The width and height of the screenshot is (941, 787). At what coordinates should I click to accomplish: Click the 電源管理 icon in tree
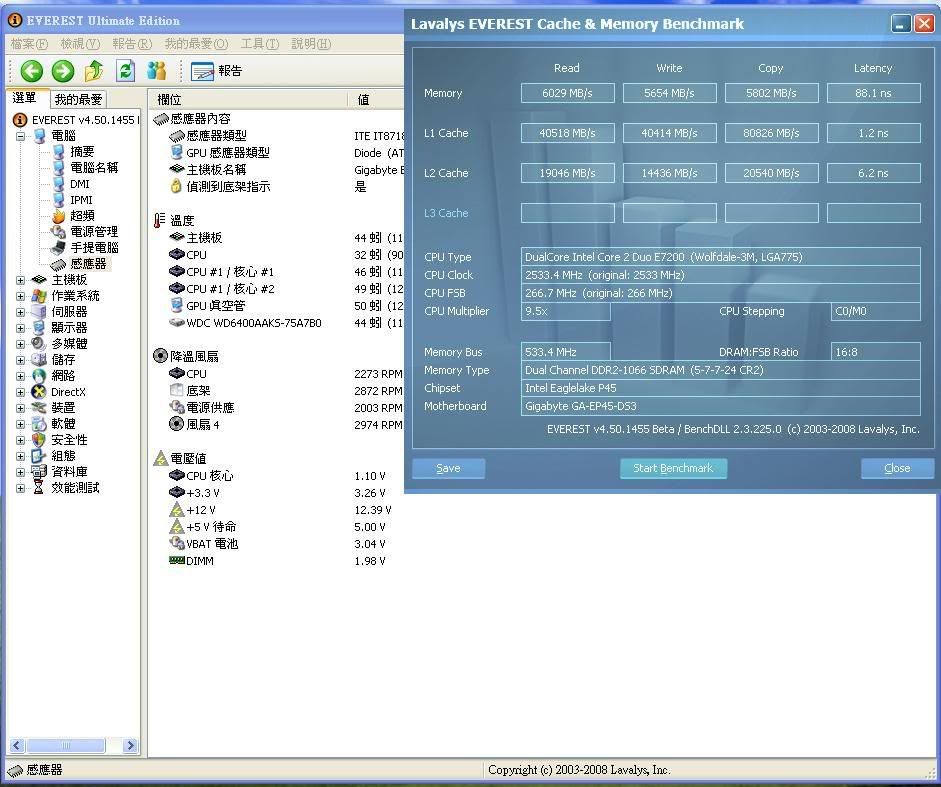pyautogui.click(x=58, y=232)
